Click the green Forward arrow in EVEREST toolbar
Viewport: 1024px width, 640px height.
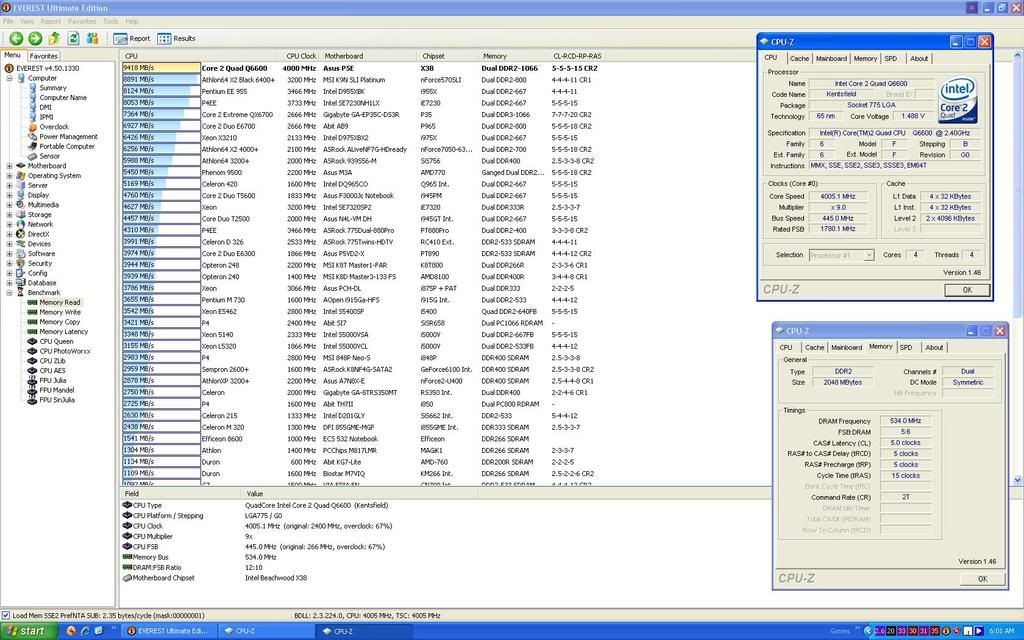35,39
